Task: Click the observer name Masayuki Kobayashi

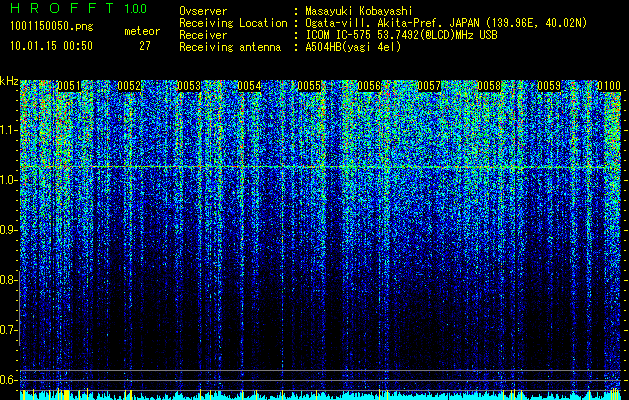Action: click(359, 11)
